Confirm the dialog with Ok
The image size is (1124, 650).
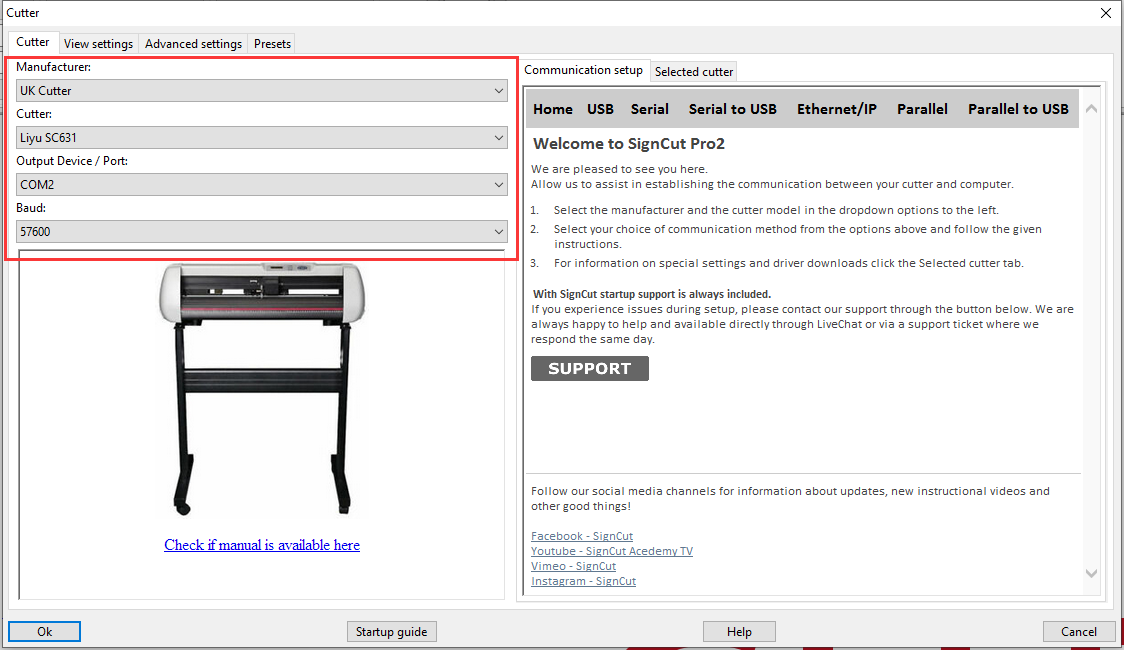coord(44,631)
